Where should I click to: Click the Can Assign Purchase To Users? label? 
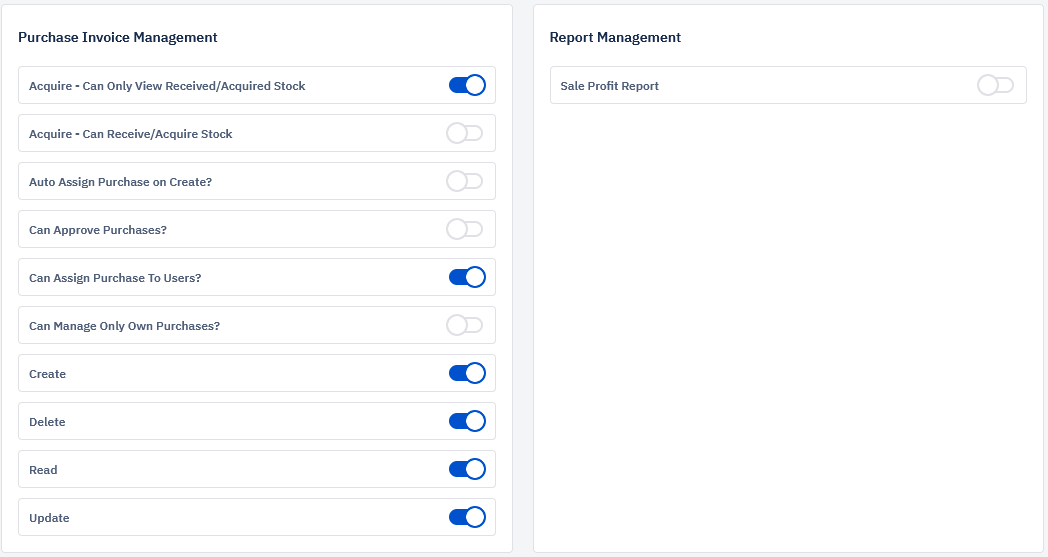115,278
